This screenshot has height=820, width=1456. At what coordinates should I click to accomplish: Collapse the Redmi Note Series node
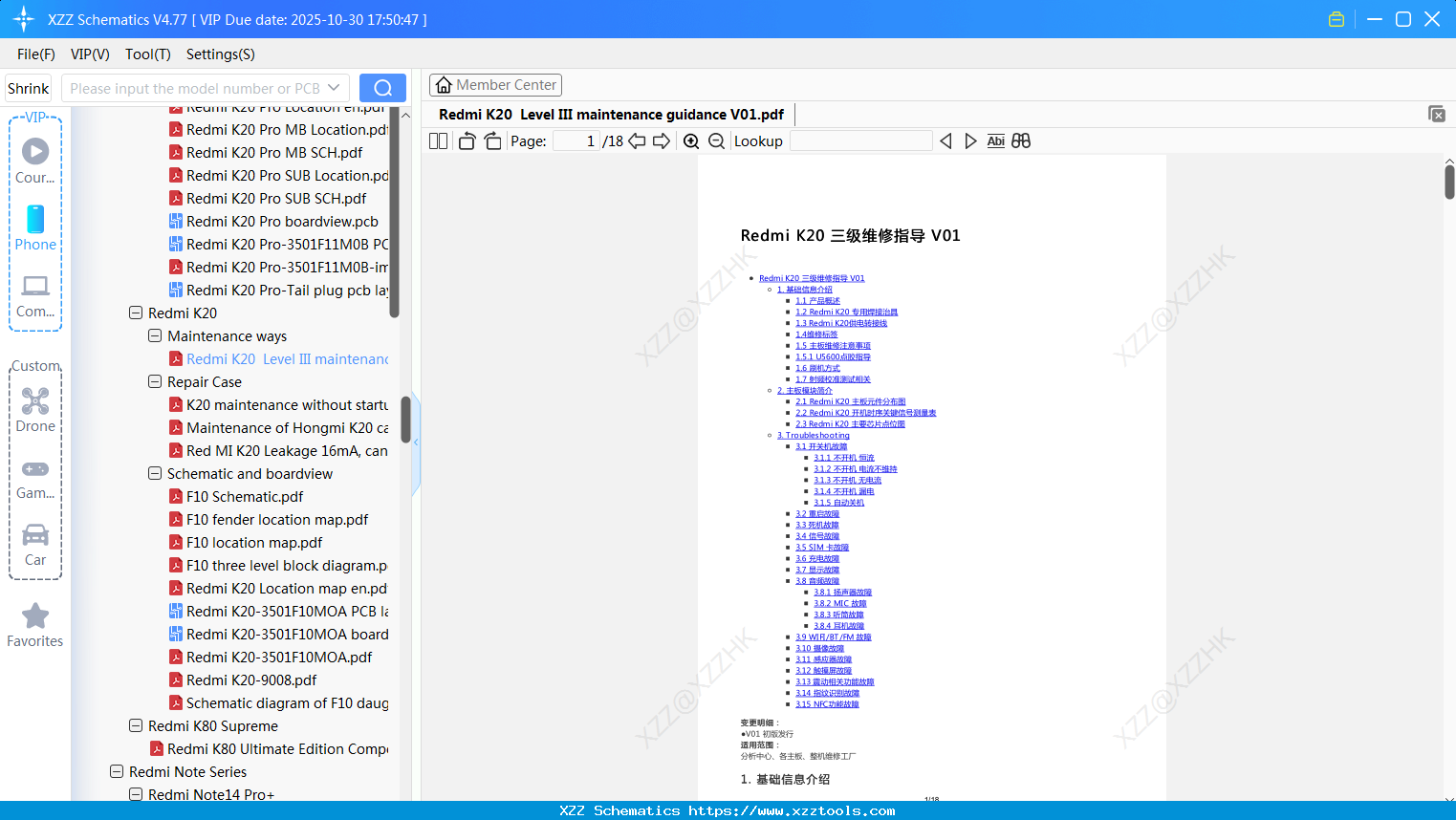(x=117, y=771)
